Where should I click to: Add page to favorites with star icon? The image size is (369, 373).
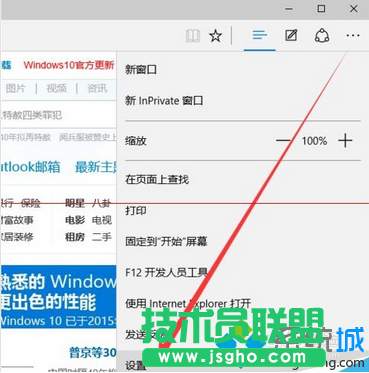pos(216,36)
